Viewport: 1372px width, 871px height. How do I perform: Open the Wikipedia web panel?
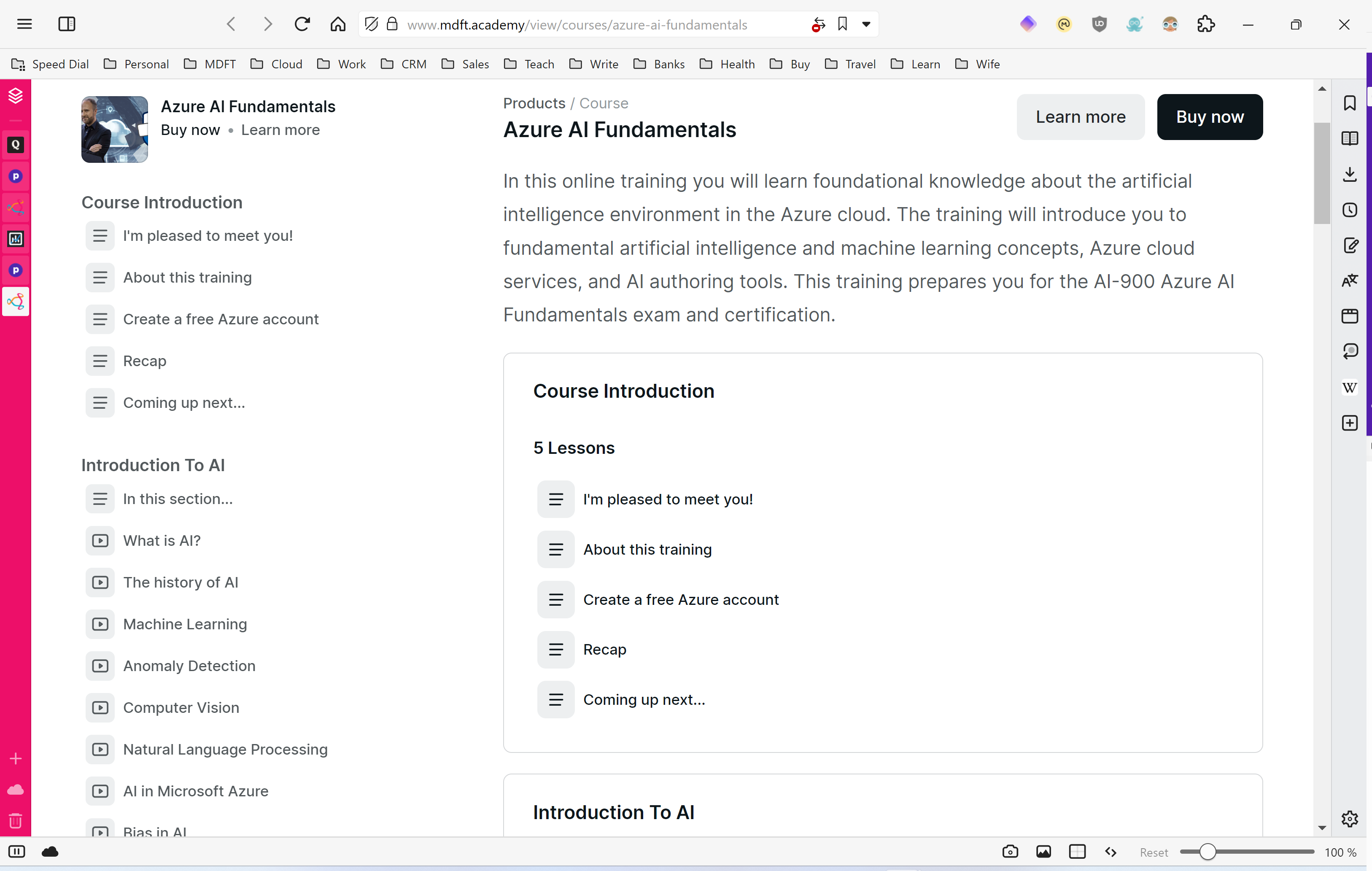click(1349, 387)
